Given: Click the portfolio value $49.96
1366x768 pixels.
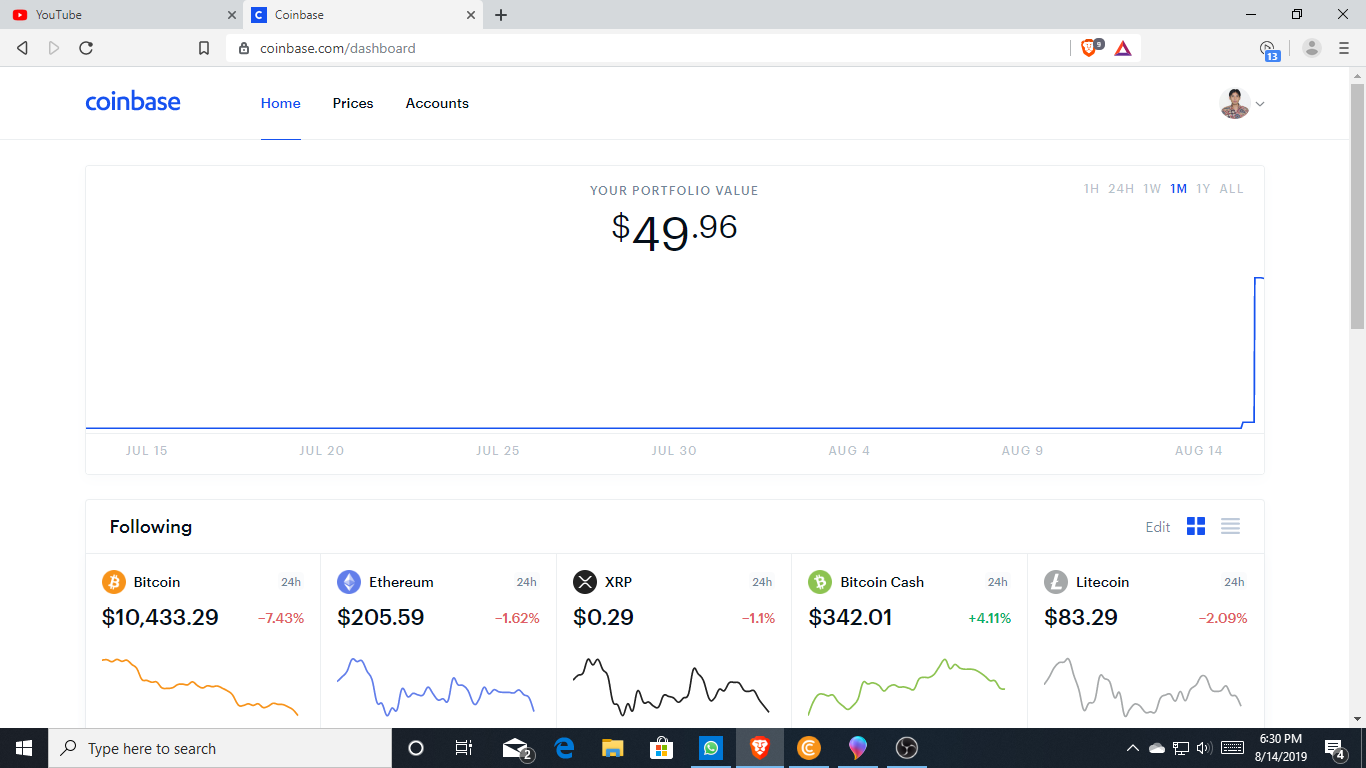Looking at the screenshot, I should click(x=675, y=232).
